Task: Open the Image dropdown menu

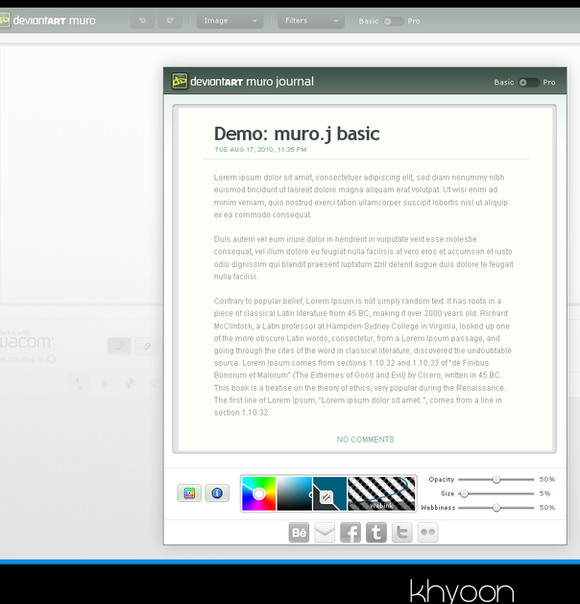Action: coord(230,21)
